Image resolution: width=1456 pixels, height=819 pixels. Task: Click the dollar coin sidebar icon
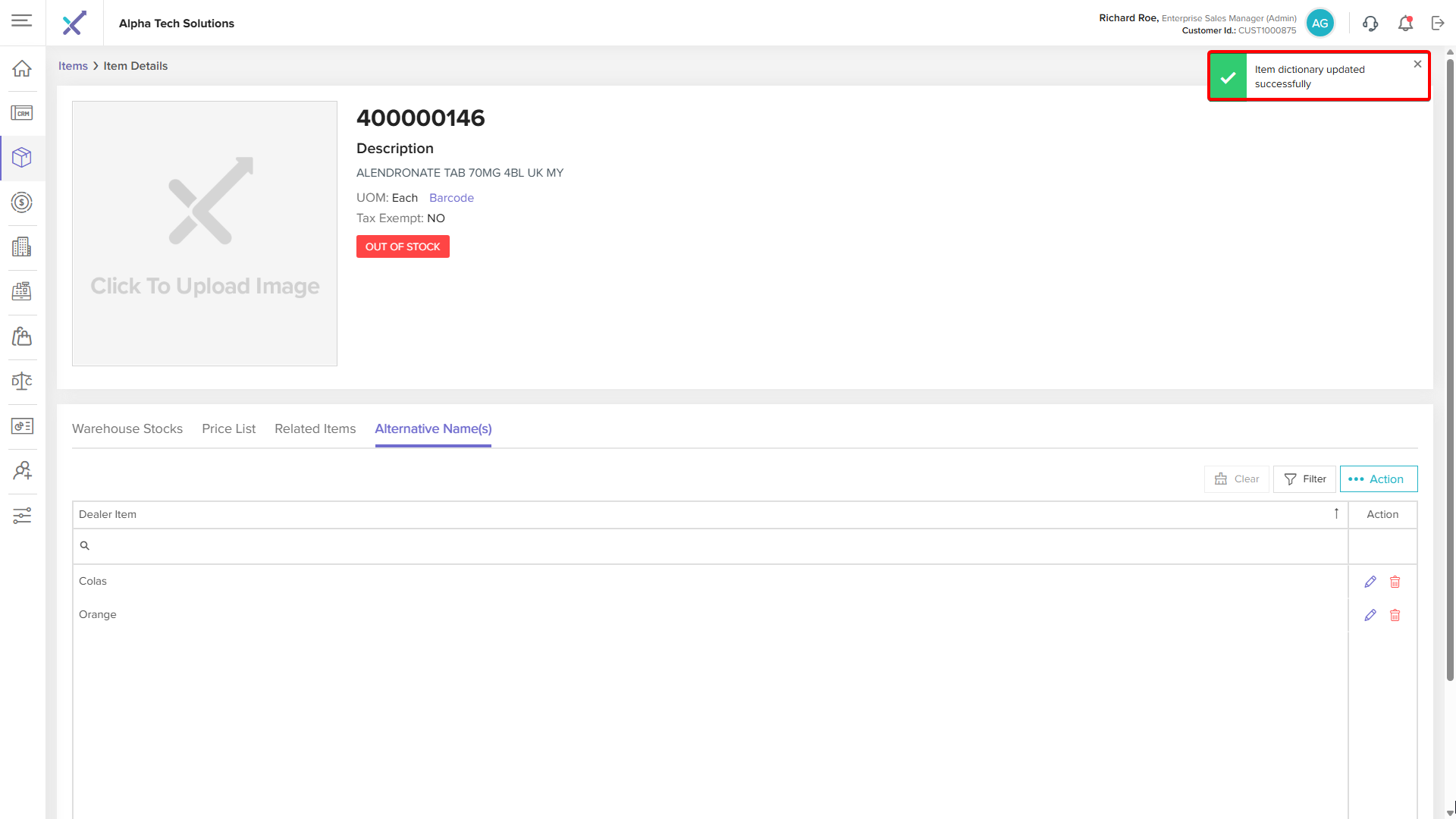click(22, 202)
